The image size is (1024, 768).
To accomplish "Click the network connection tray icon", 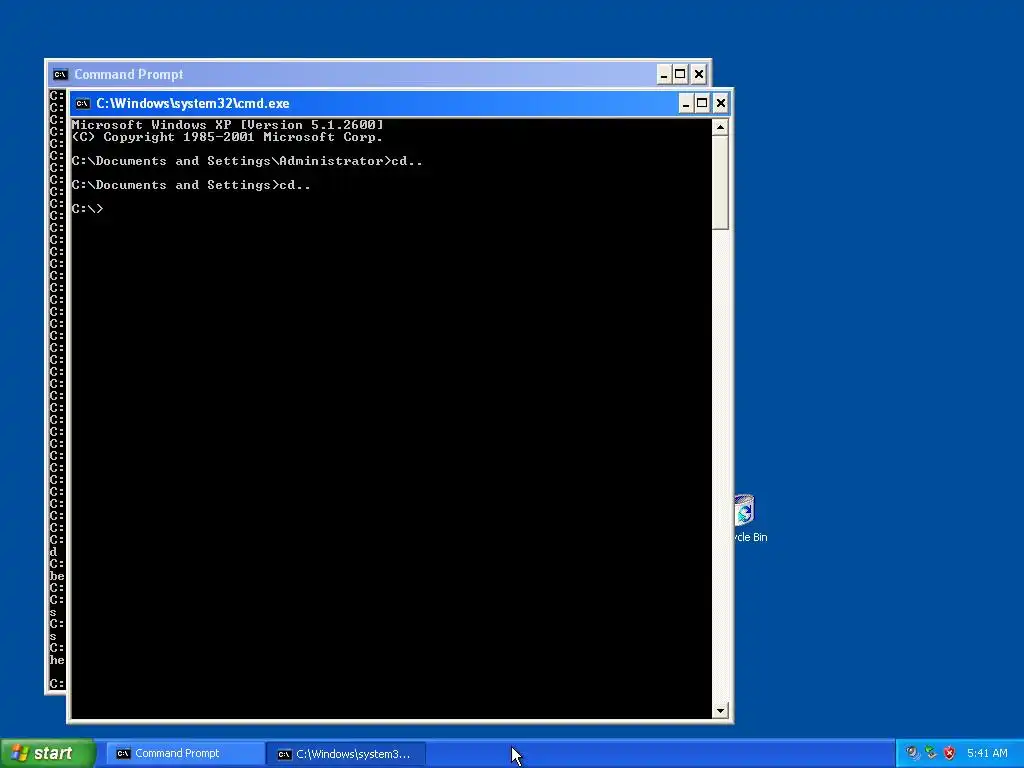I will (x=931, y=753).
